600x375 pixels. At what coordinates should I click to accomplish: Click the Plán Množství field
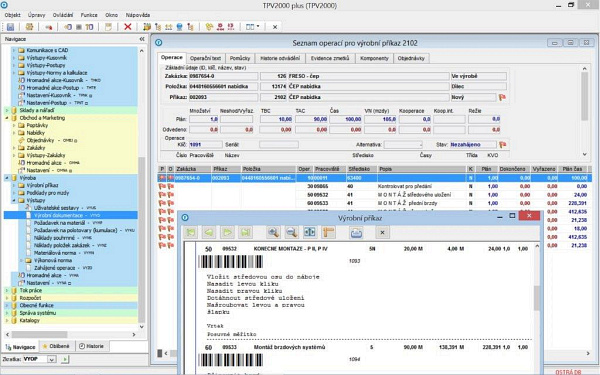click(x=204, y=119)
